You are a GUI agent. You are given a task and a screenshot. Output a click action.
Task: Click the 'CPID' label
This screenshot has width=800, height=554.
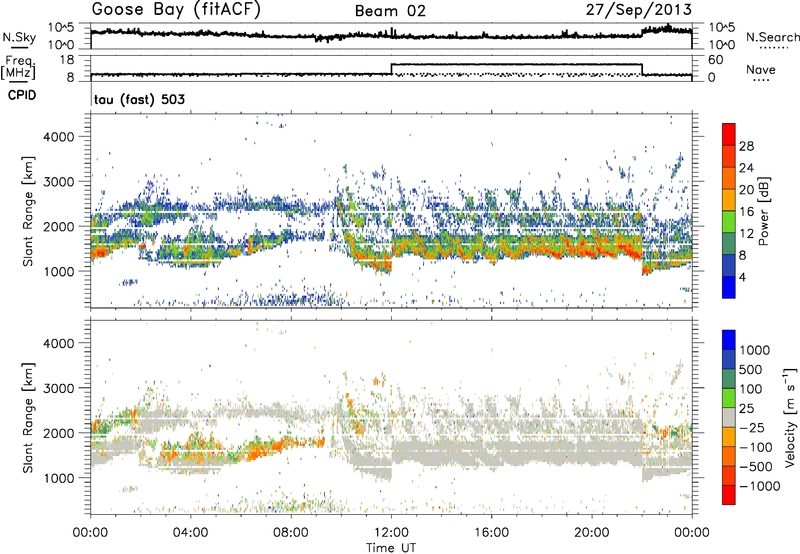22,95
